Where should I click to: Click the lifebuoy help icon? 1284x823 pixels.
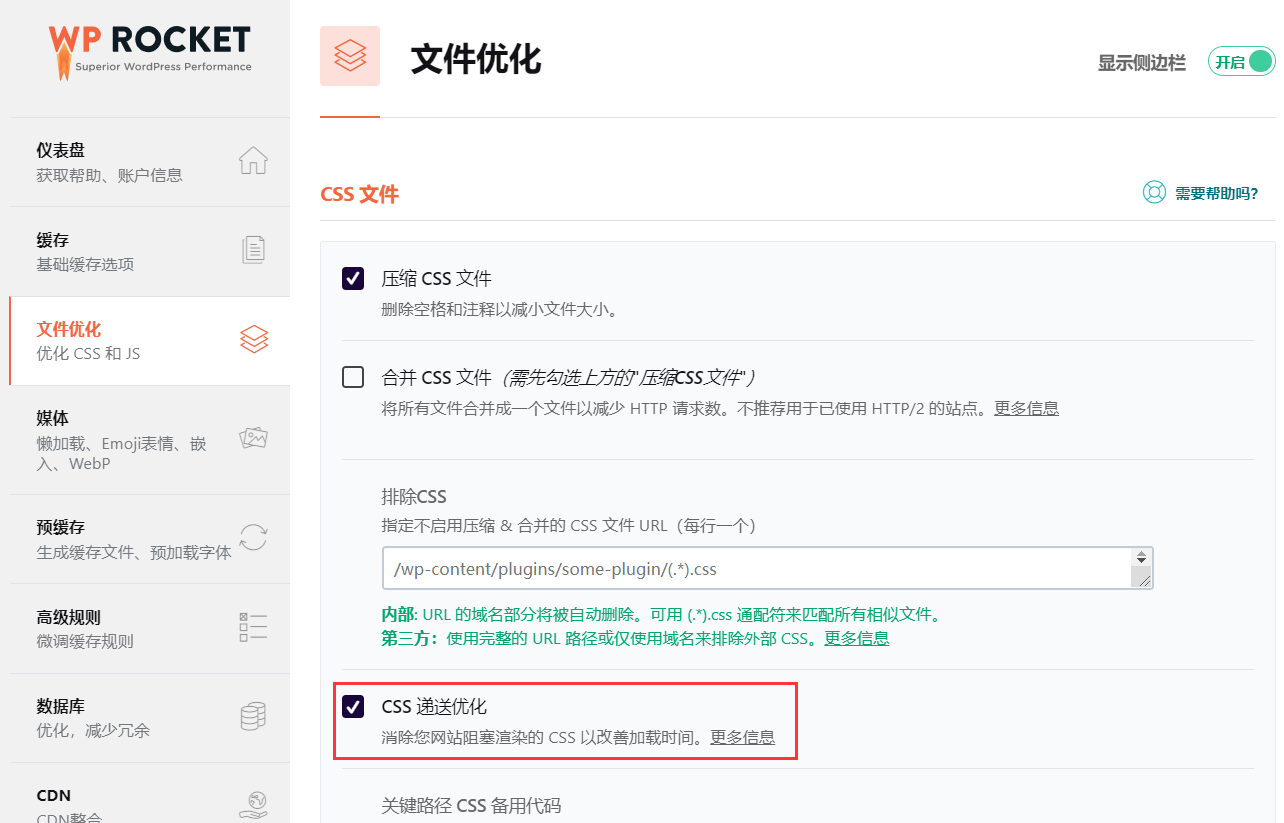coord(1154,193)
